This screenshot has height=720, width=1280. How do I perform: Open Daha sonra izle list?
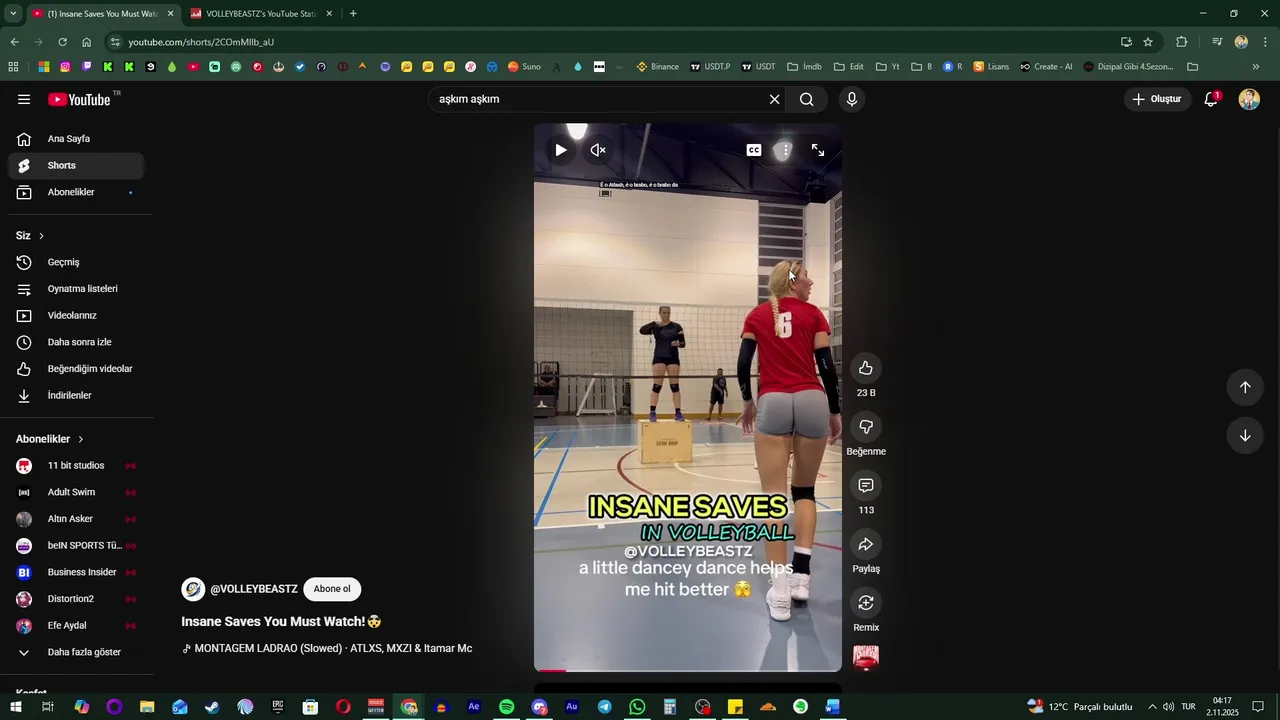click(77, 342)
